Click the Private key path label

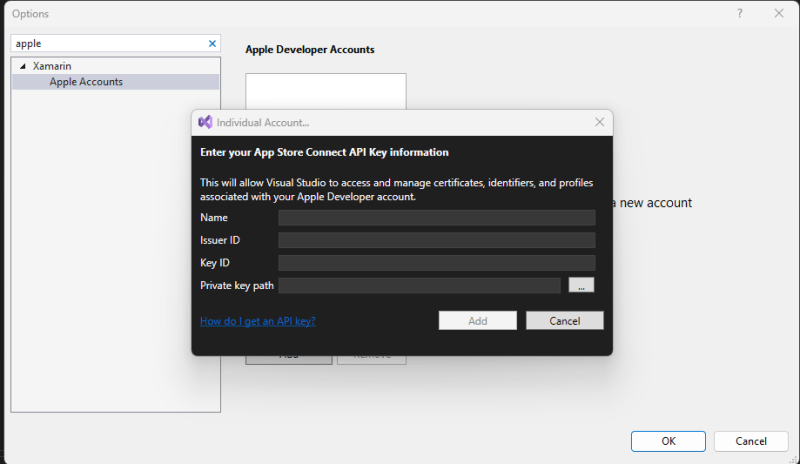[x=237, y=285]
